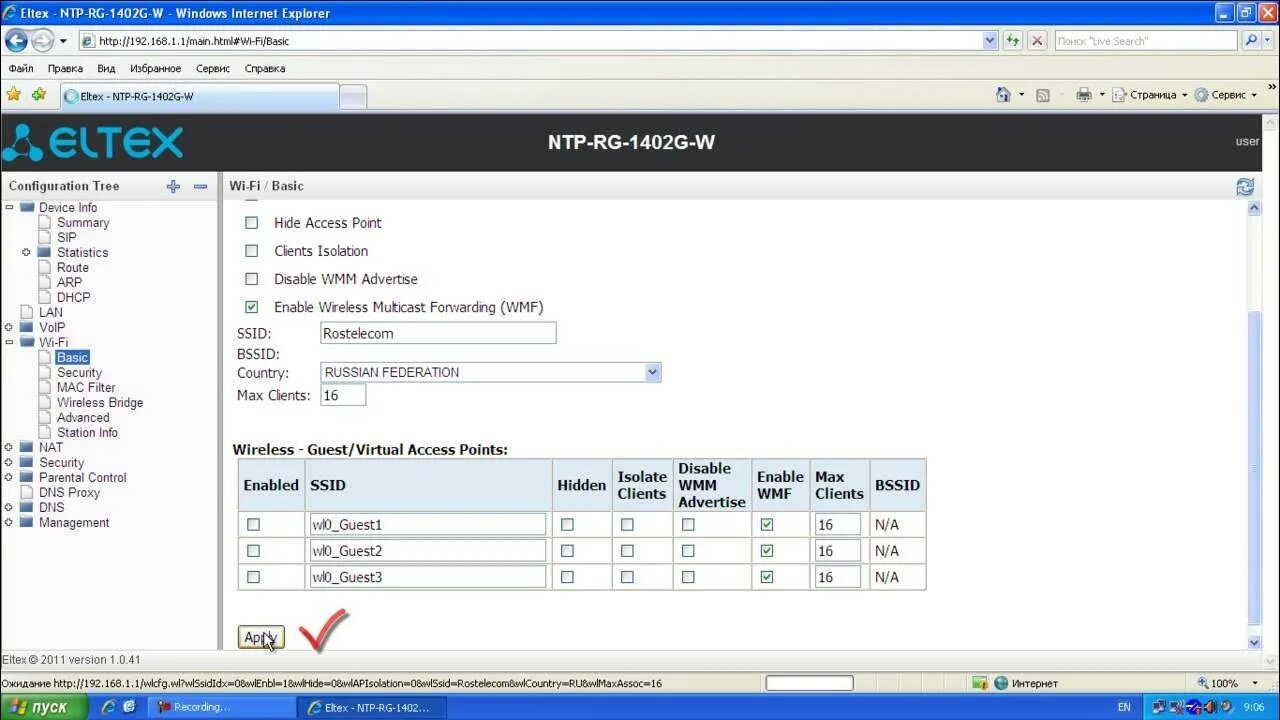Collapse Configuration Tree using minus icon

click(x=199, y=186)
